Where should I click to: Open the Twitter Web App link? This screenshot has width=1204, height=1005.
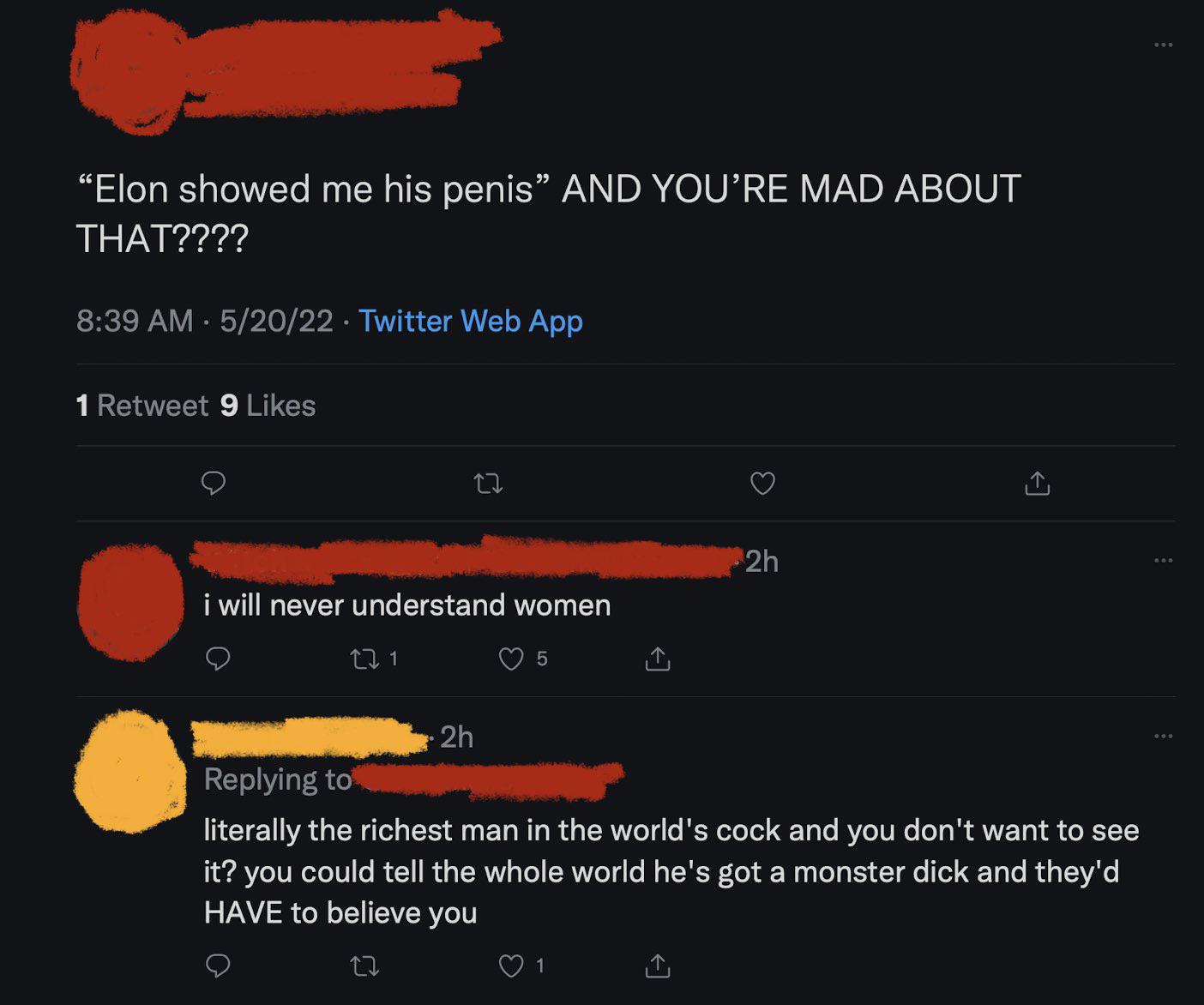coord(470,321)
